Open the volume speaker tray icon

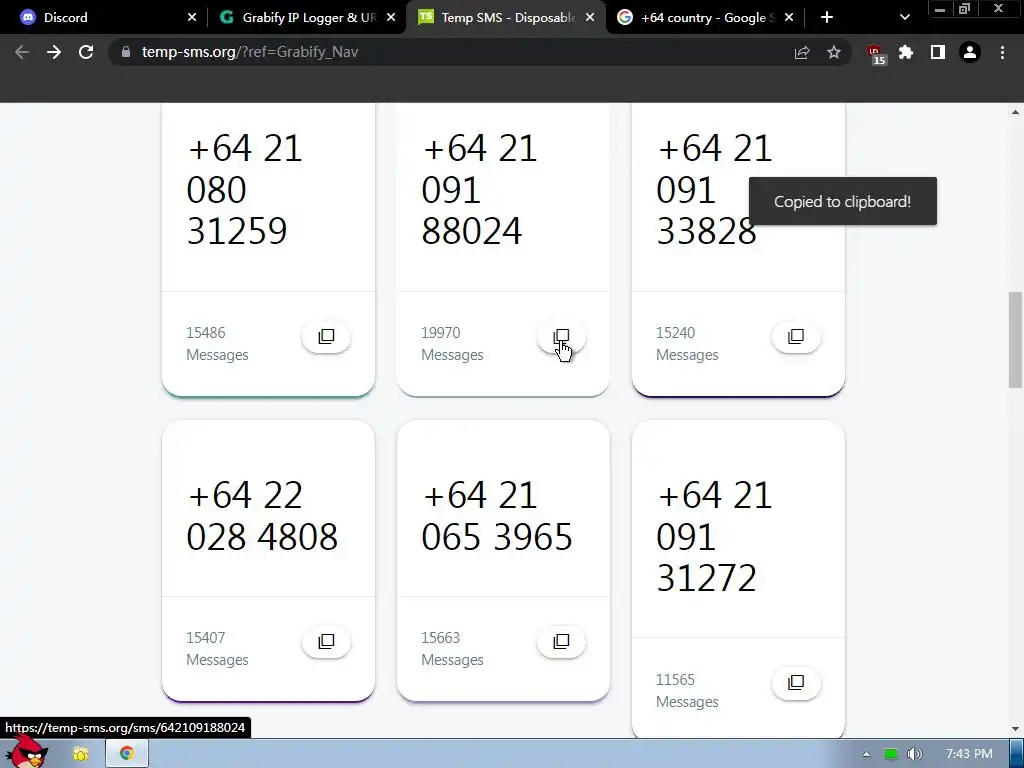click(915, 754)
